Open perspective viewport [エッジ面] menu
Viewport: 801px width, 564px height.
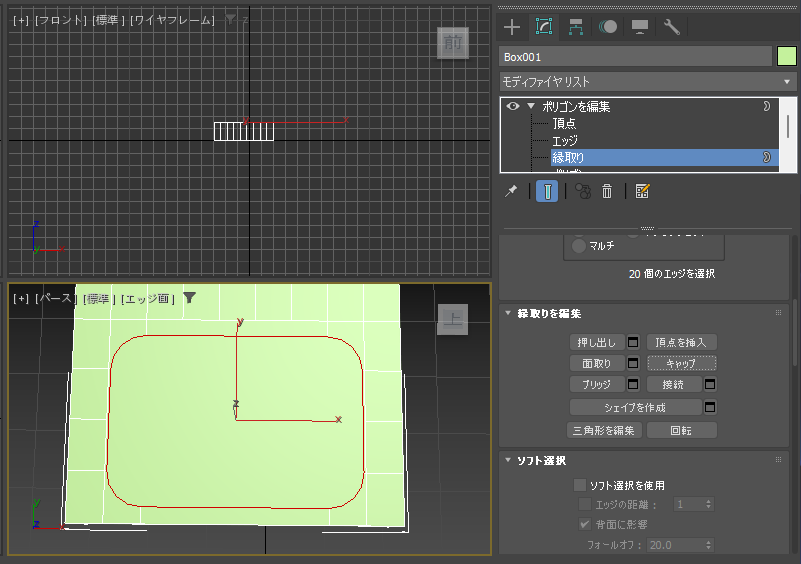click(148, 298)
